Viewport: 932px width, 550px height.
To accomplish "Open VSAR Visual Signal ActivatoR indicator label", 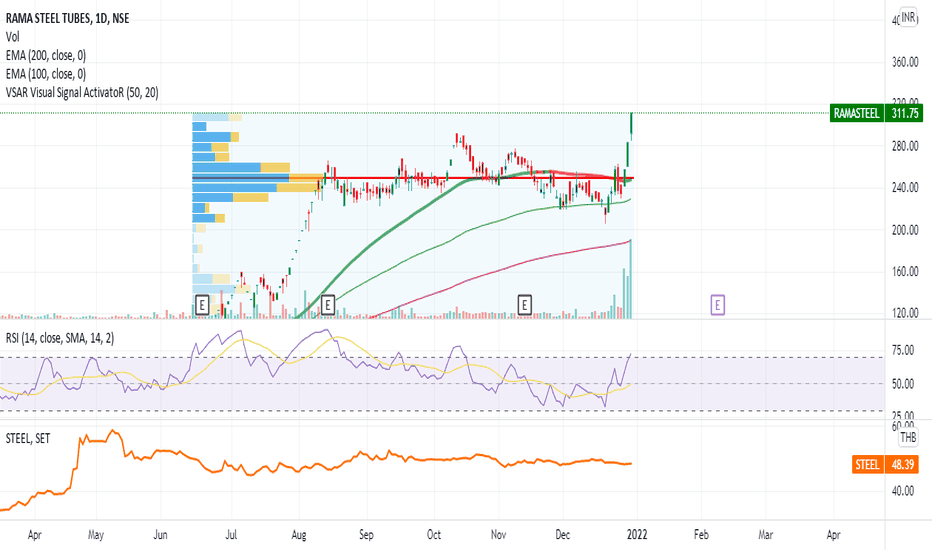I will [82, 92].
